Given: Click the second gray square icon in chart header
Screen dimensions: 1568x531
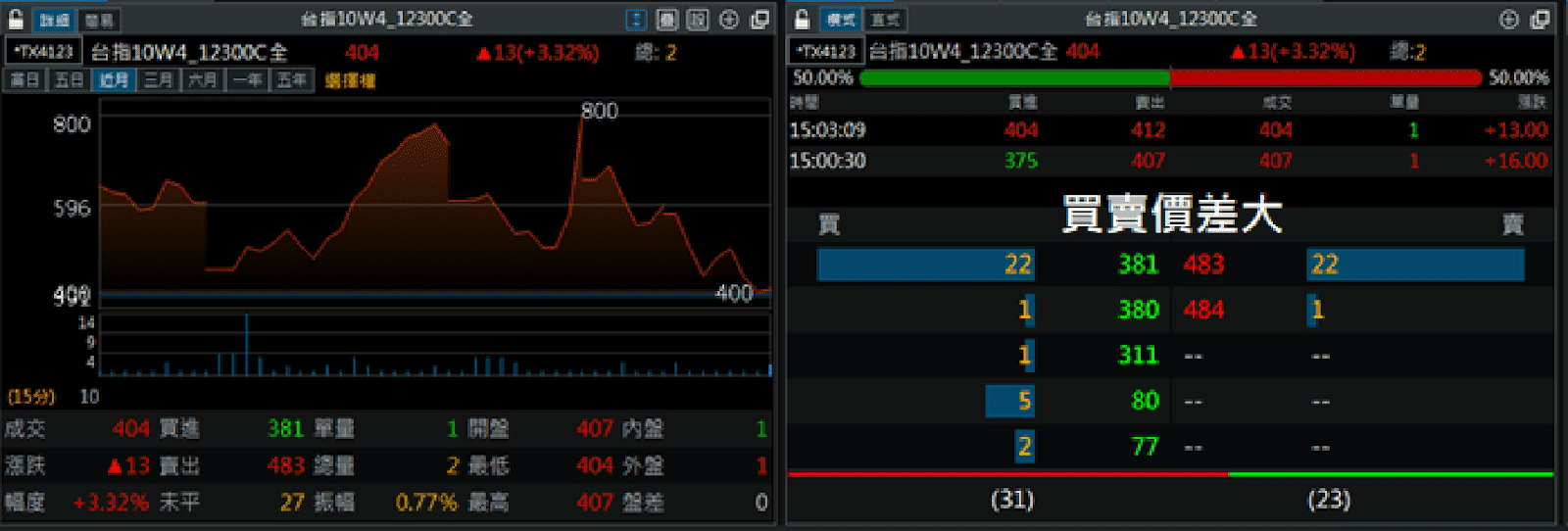Looking at the screenshot, I should pyautogui.click(x=697, y=20).
